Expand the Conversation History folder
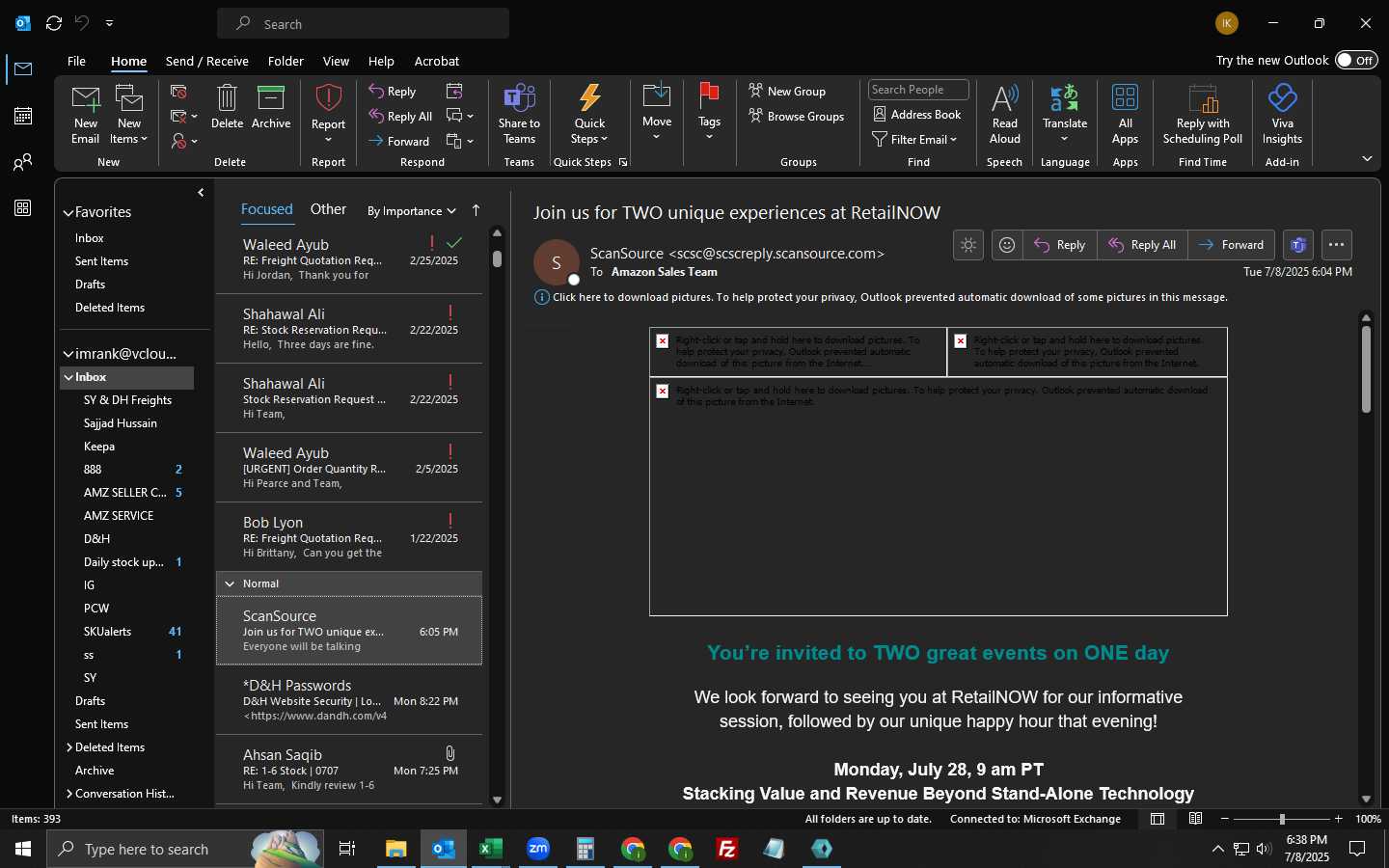 click(69, 794)
